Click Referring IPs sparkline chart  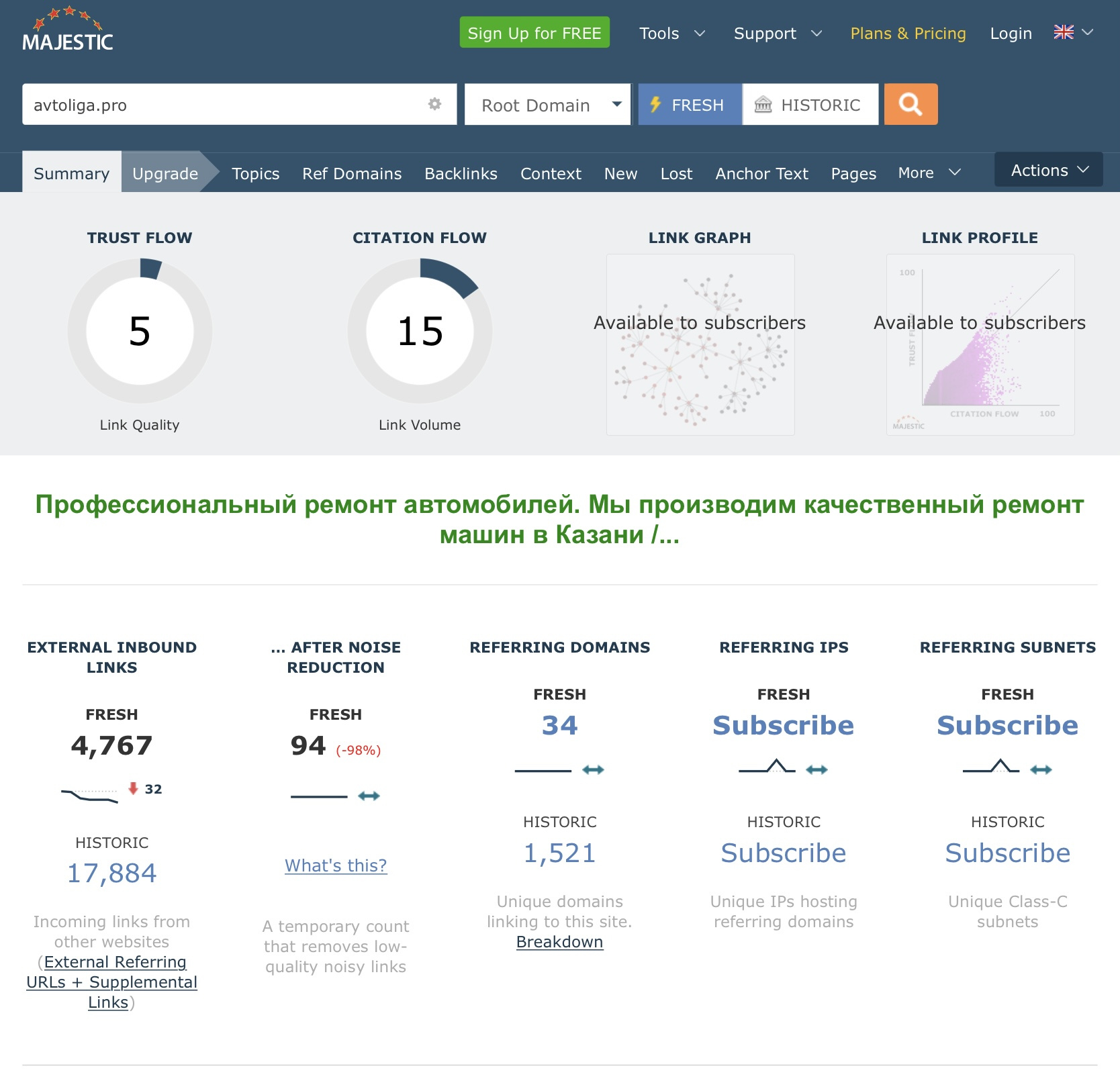767,766
